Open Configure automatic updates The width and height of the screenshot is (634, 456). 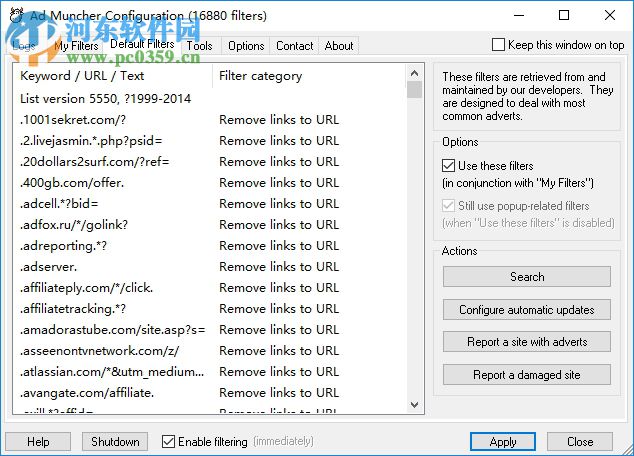pyautogui.click(x=527, y=310)
